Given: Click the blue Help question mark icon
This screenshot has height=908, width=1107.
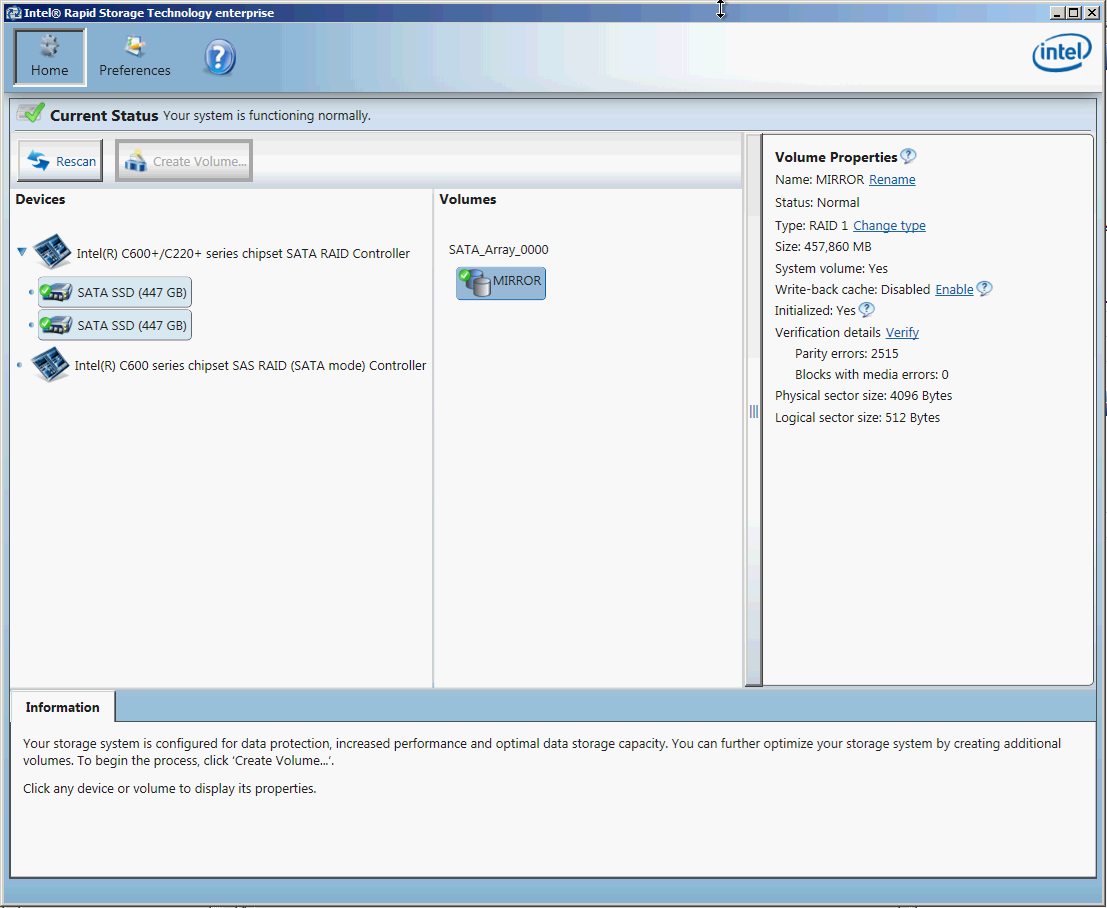Looking at the screenshot, I should 220,58.
